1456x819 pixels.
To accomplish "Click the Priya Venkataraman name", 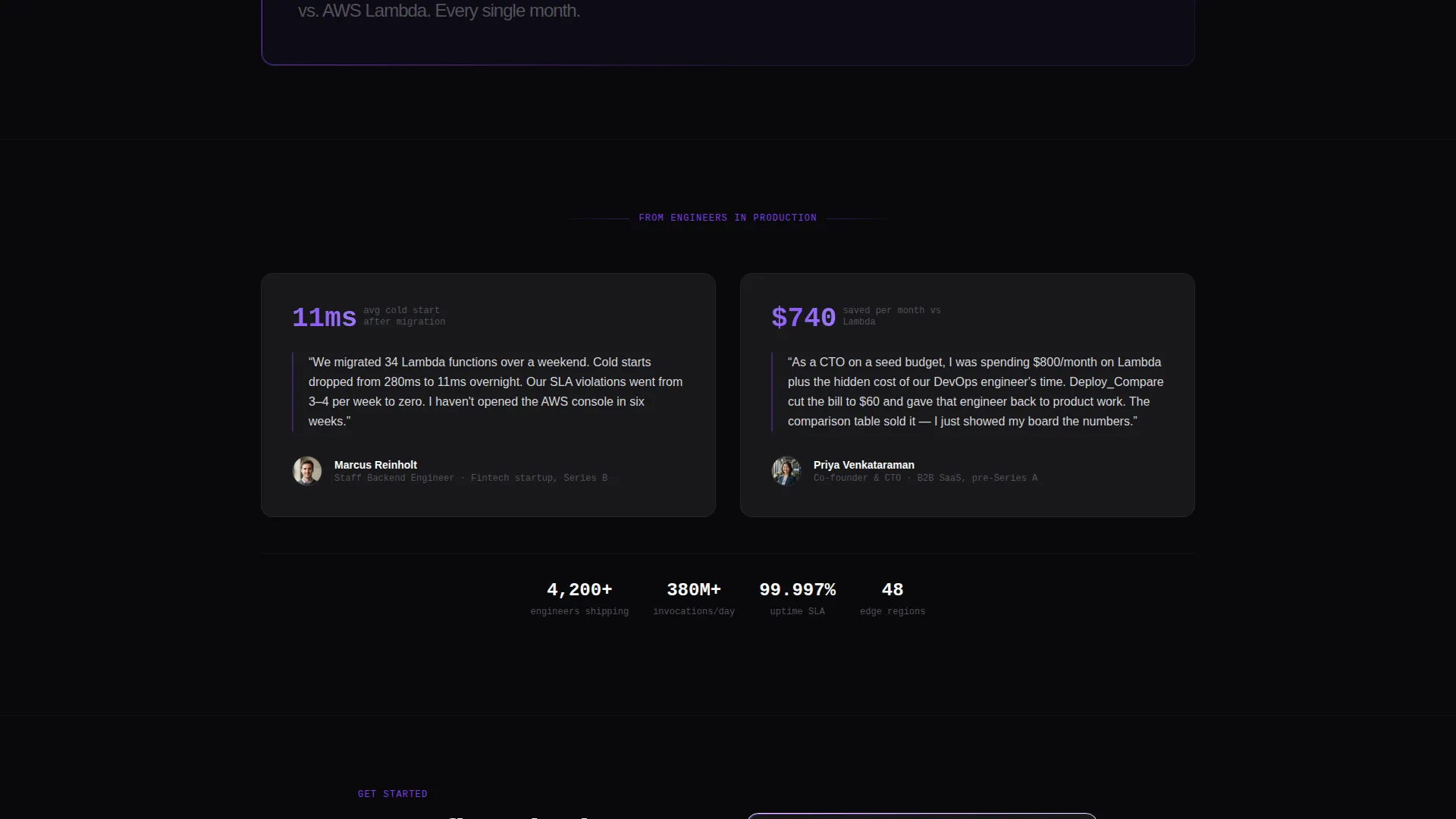I will [x=864, y=465].
